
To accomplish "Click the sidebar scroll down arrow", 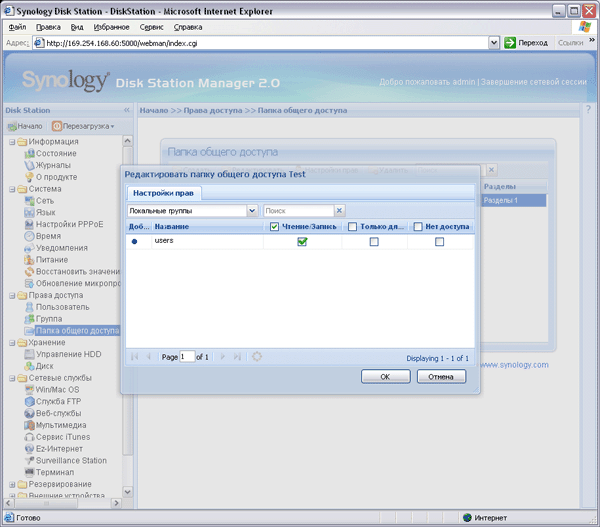I will [127, 491].
